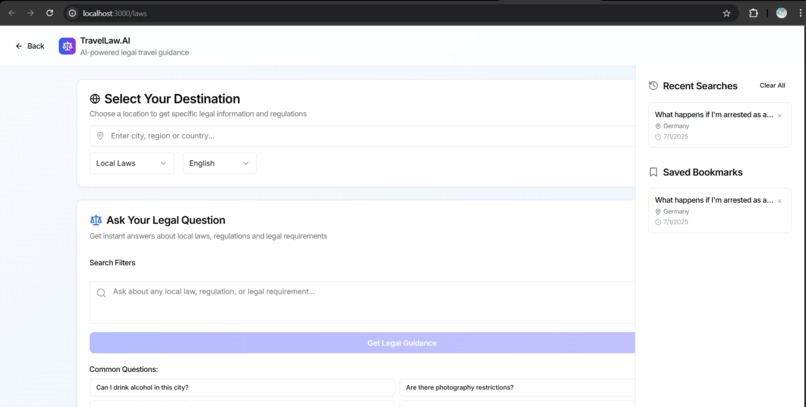The image size is (806, 407).
Task: Click the scales icon beside Ask Your Legal Question
Action: point(96,220)
